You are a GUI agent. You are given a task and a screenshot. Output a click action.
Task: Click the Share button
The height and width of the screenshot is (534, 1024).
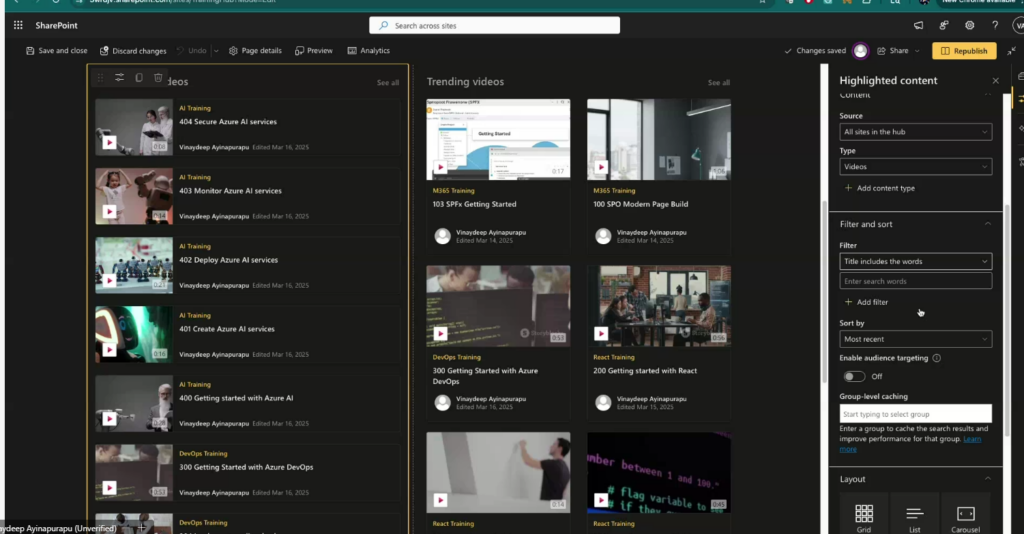893,51
